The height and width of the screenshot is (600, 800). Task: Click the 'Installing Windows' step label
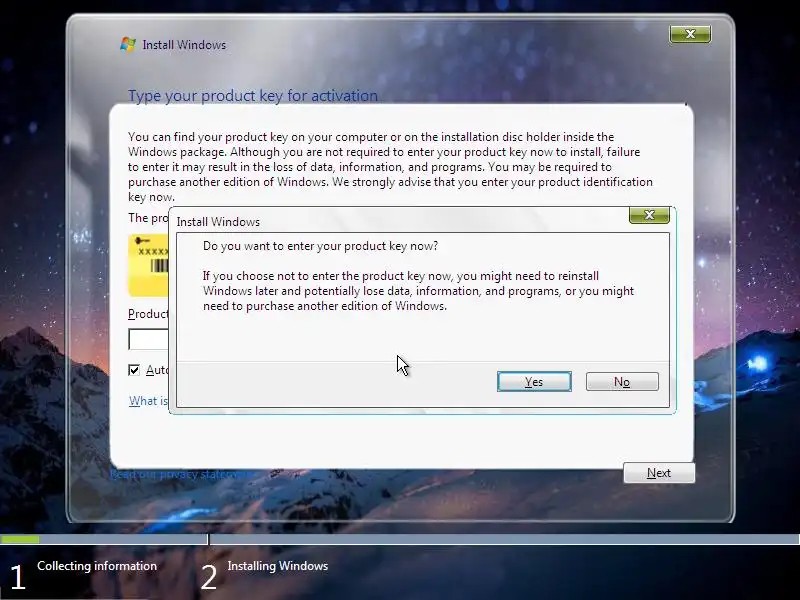[x=278, y=566]
